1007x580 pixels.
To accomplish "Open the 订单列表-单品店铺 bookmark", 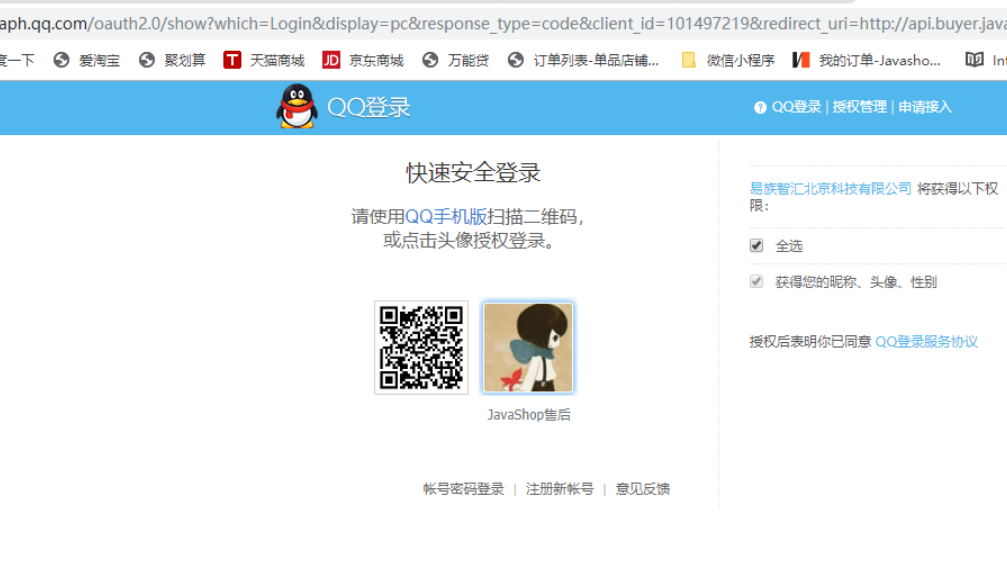I will (x=584, y=60).
